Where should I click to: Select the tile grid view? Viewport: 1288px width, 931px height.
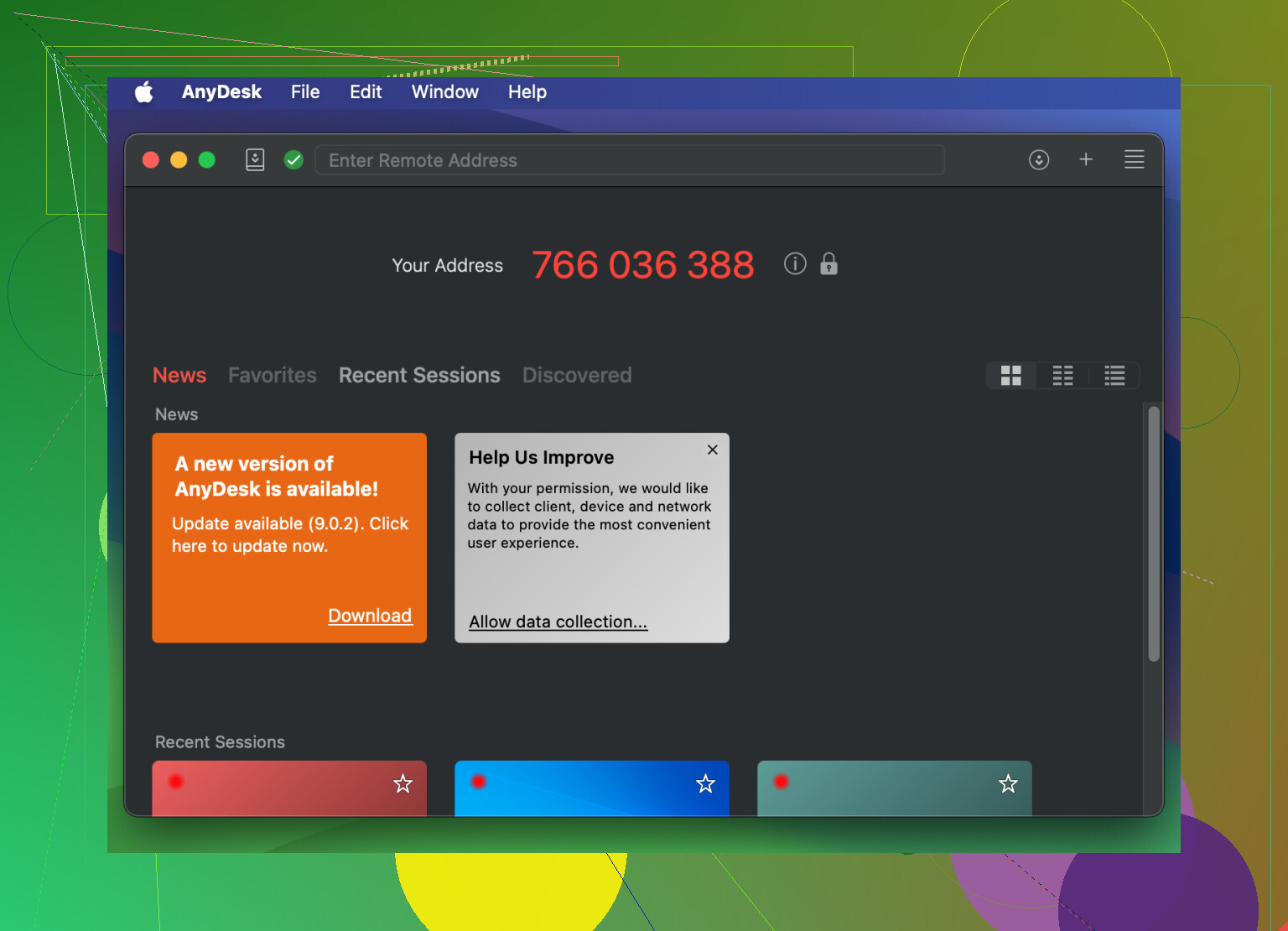click(1011, 376)
